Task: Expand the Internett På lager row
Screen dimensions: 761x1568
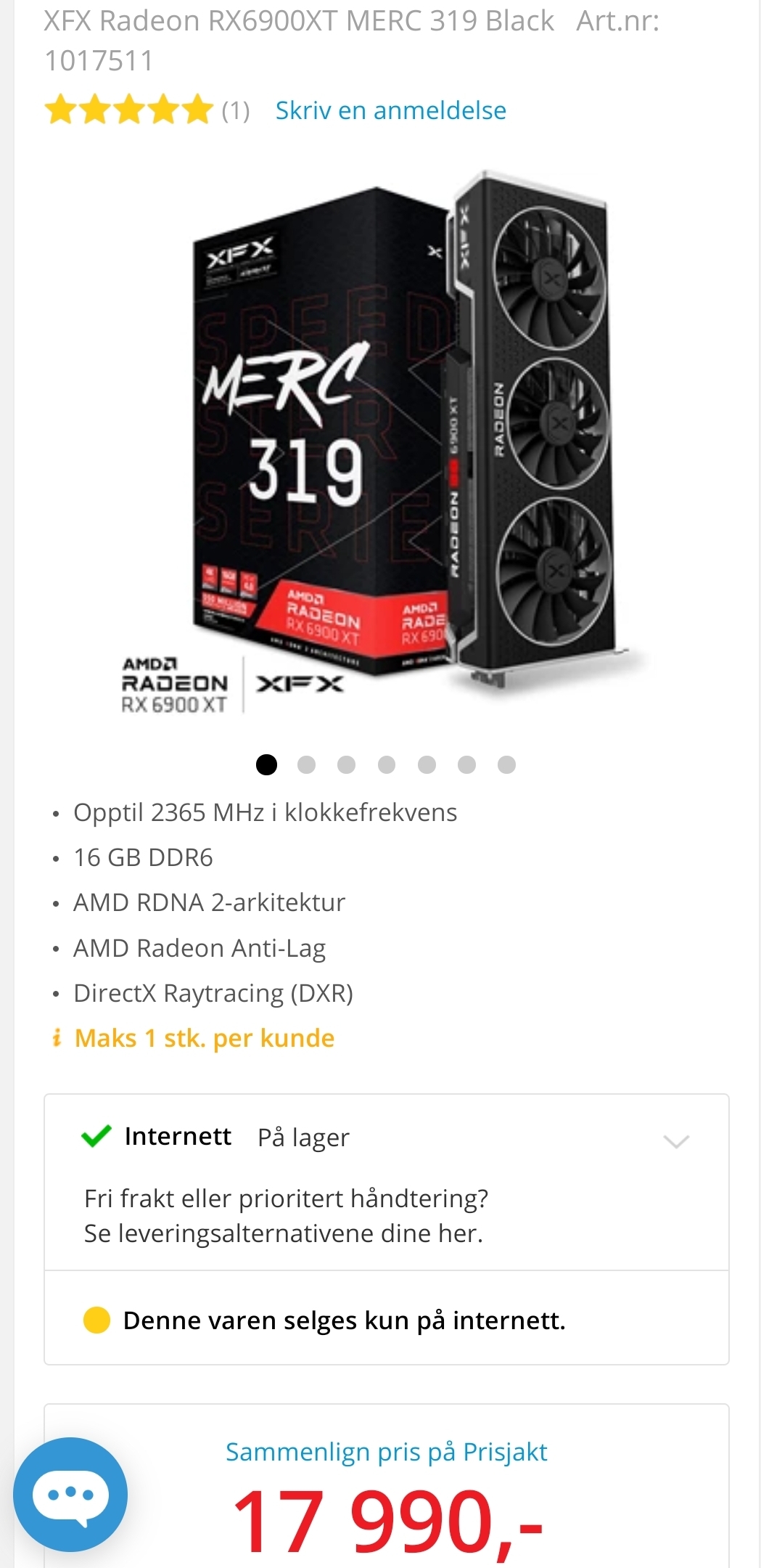Action: tap(387, 1138)
